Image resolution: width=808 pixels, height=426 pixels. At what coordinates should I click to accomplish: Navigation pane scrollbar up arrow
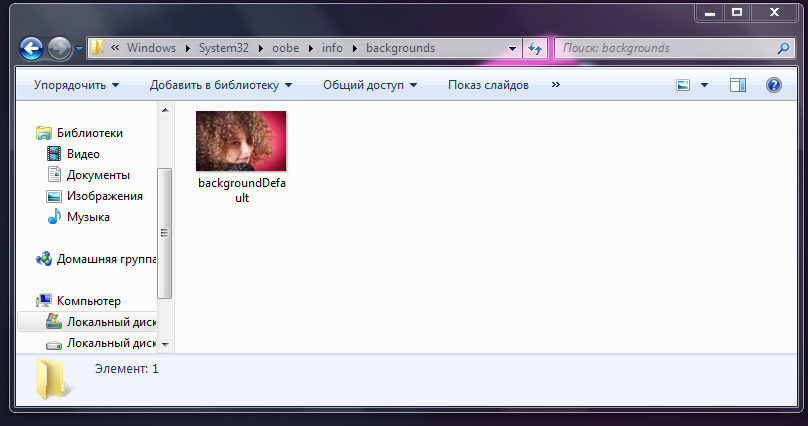point(165,110)
